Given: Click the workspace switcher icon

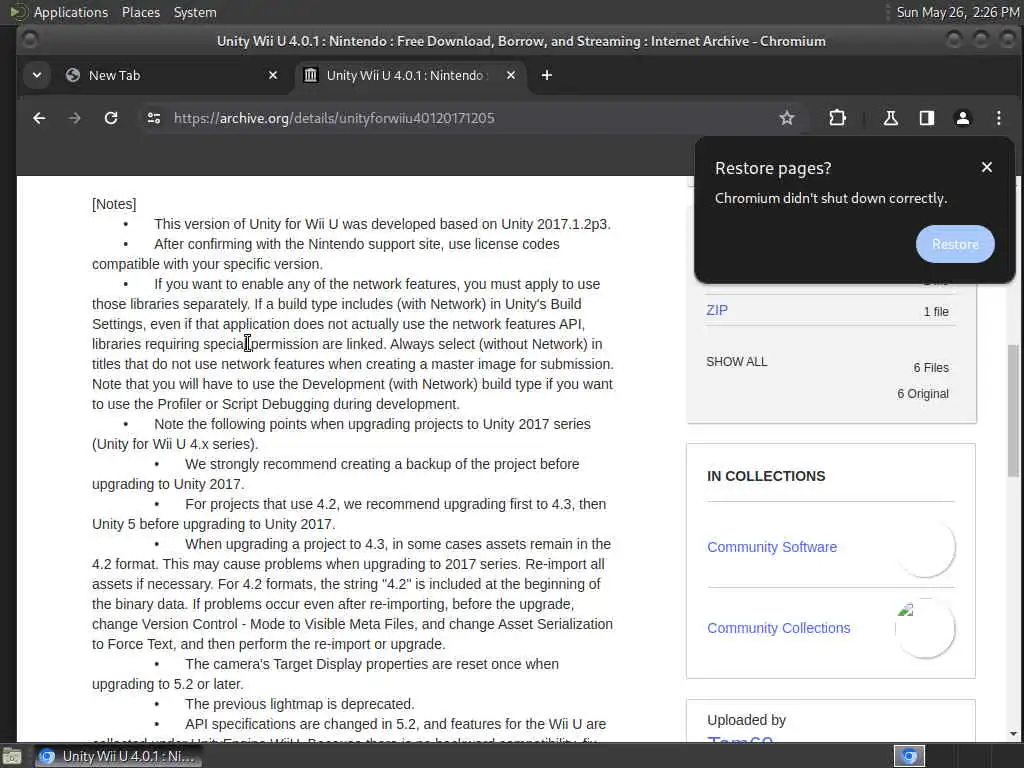Looking at the screenshot, I should [x=909, y=756].
